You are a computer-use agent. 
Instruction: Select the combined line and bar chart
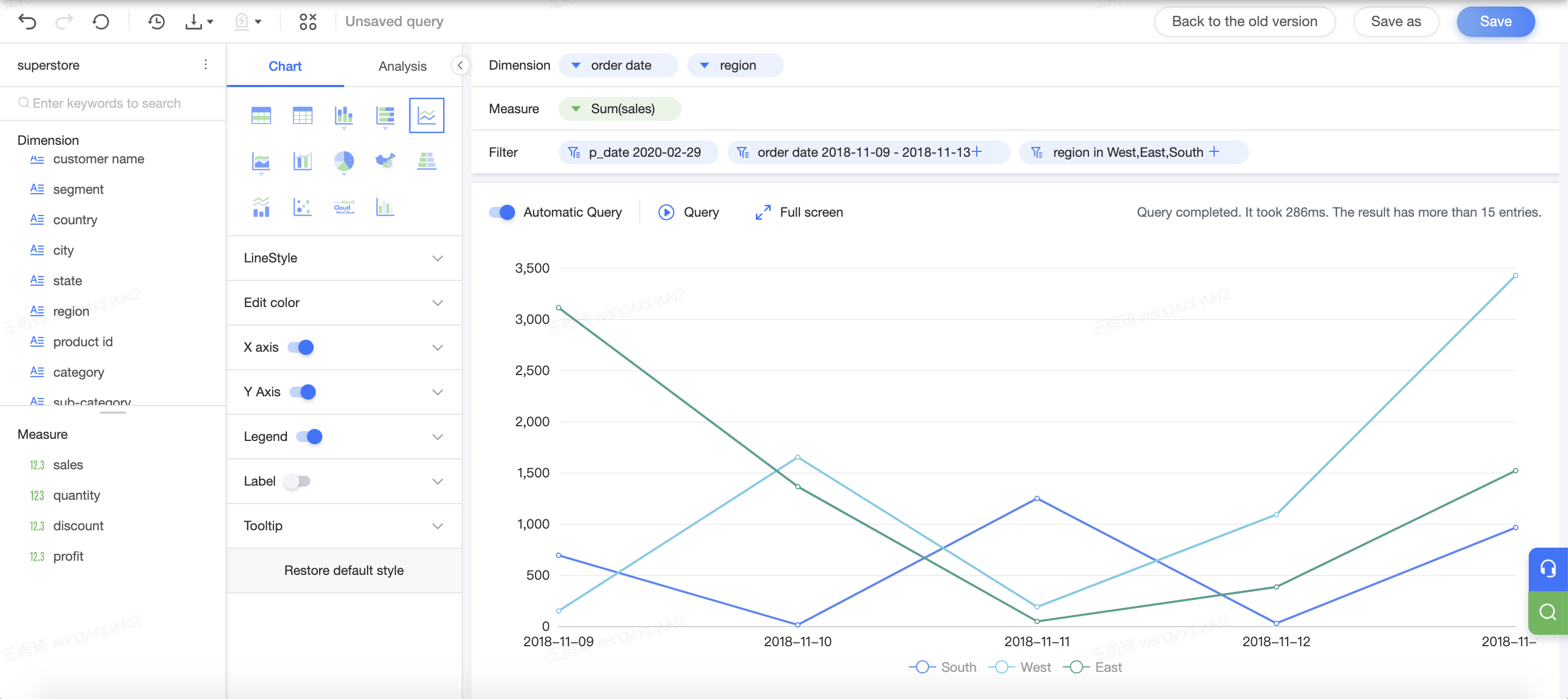coord(261,207)
